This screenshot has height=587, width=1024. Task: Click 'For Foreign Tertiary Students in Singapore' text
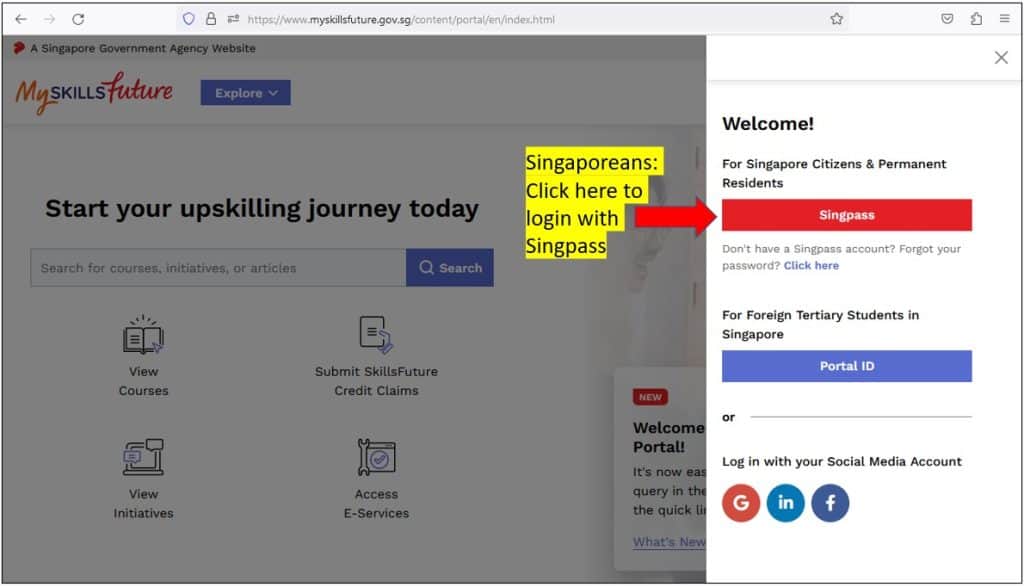coord(820,325)
